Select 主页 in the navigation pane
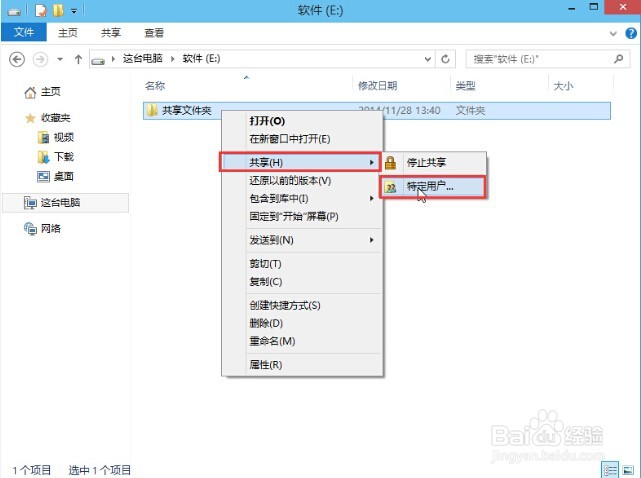The image size is (641, 478). point(51,92)
